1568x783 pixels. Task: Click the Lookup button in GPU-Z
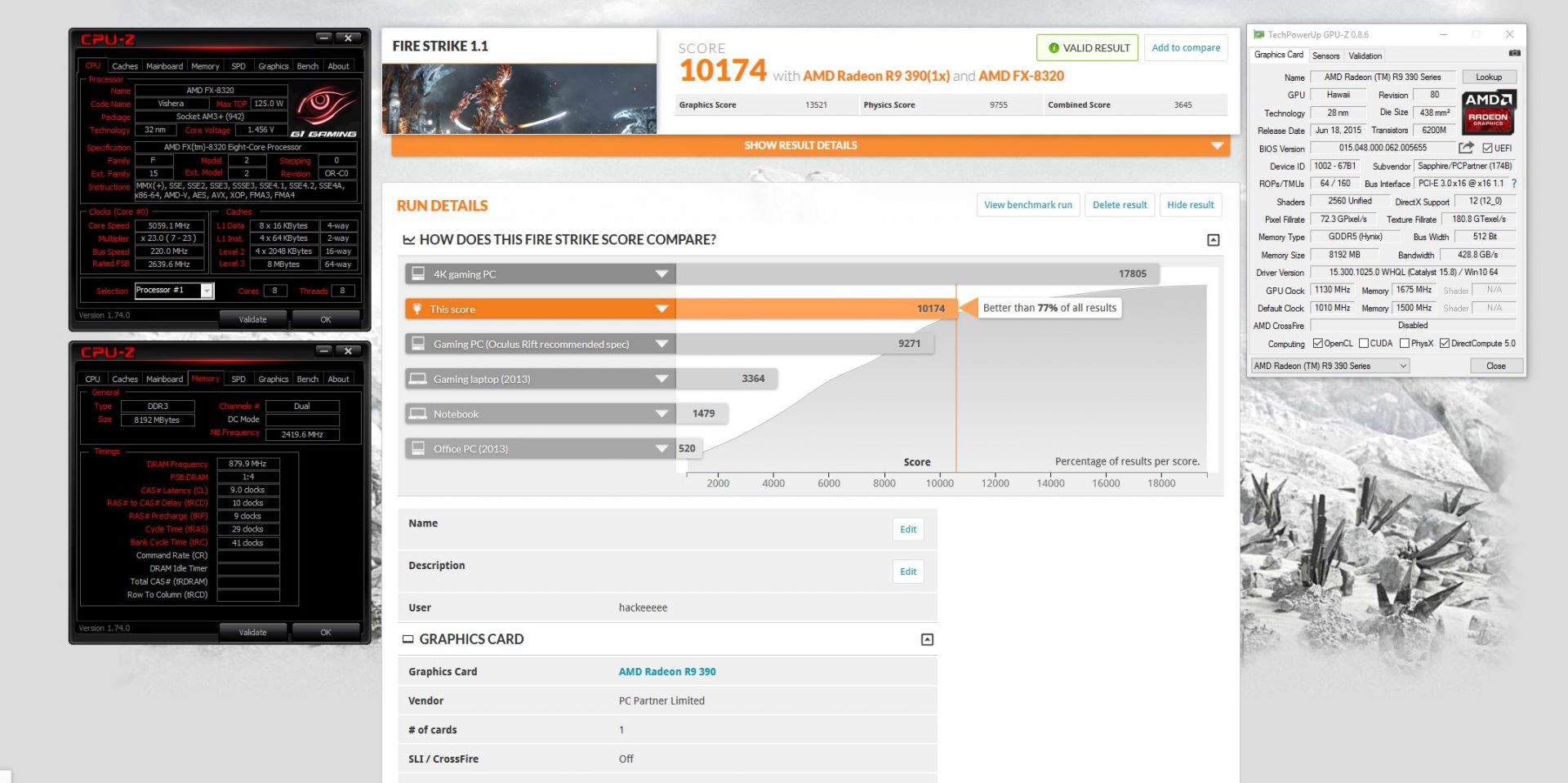(1489, 77)
